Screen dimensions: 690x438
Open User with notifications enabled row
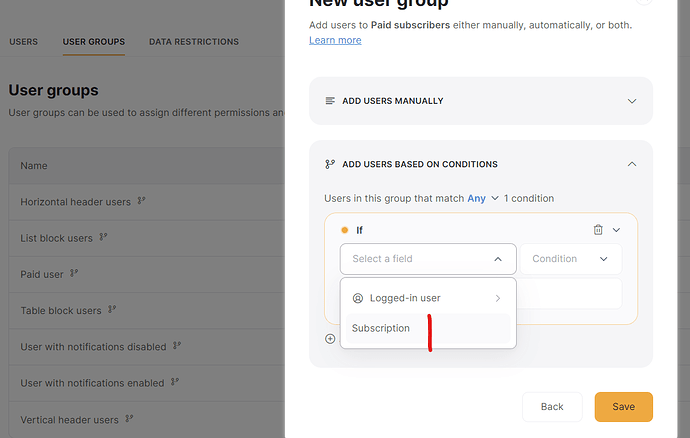(147, 383)
